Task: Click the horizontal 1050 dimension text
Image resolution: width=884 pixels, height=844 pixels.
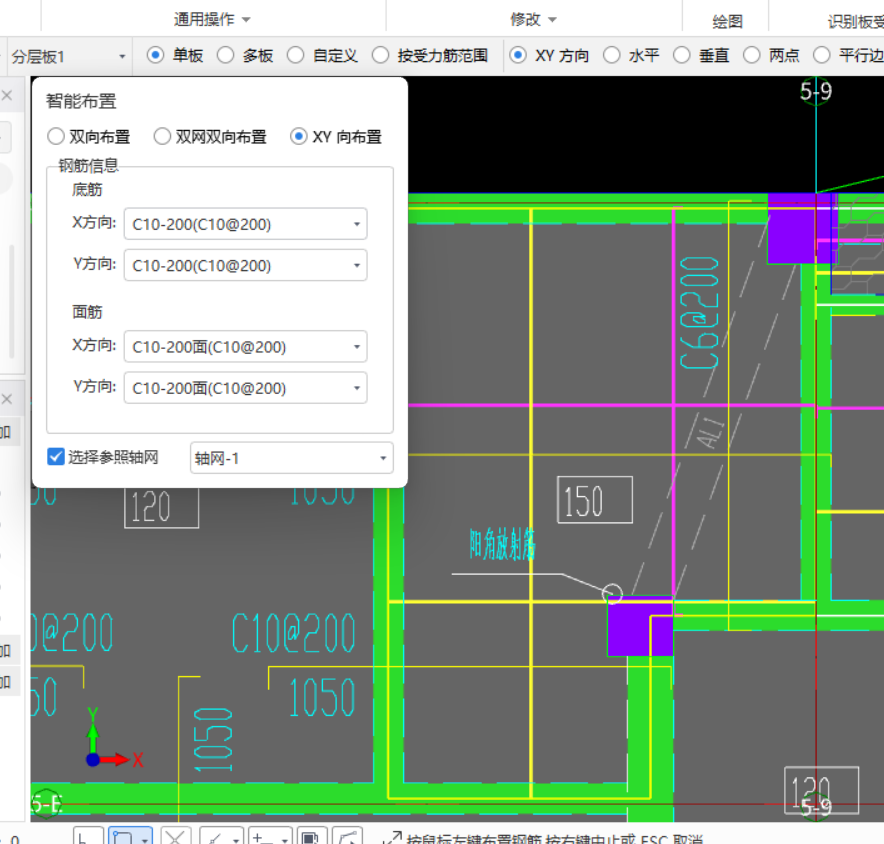Action: pyautogui.click(x=322, y=697)
